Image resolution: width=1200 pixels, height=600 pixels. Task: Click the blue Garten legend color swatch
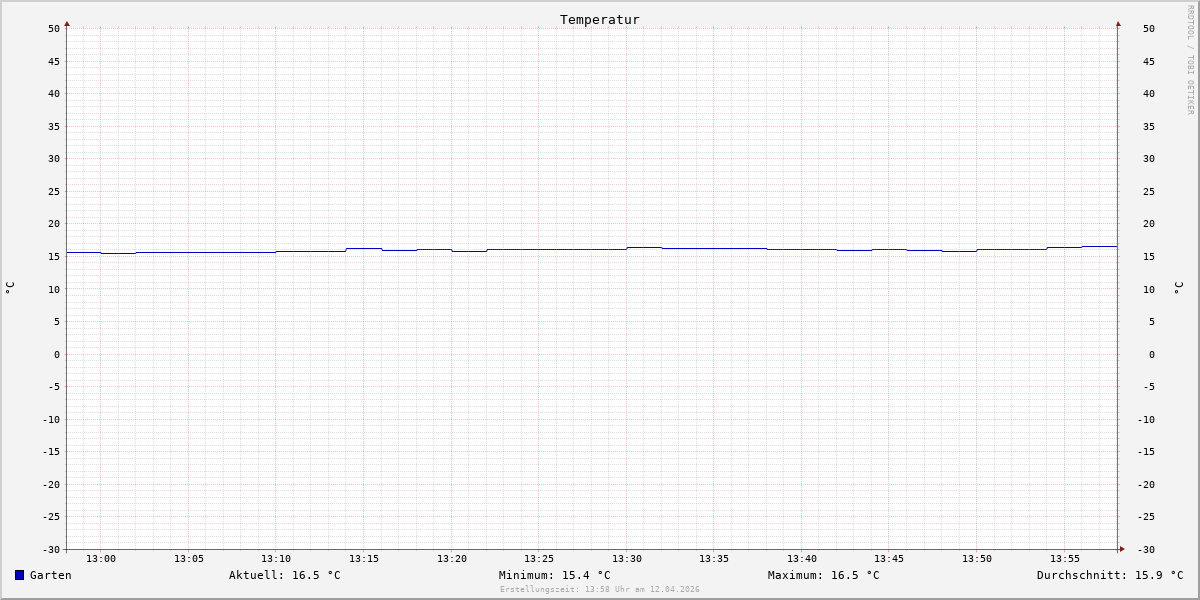coord(19,575)
